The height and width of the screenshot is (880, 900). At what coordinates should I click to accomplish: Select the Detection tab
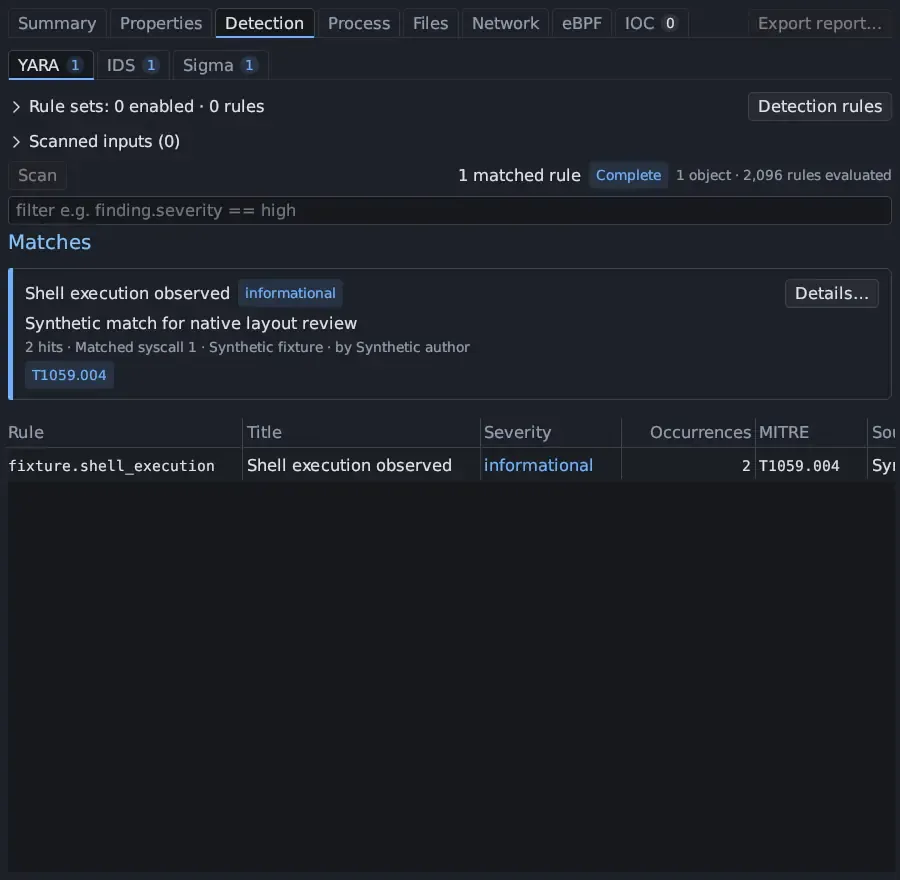click(x=265, y=24)
